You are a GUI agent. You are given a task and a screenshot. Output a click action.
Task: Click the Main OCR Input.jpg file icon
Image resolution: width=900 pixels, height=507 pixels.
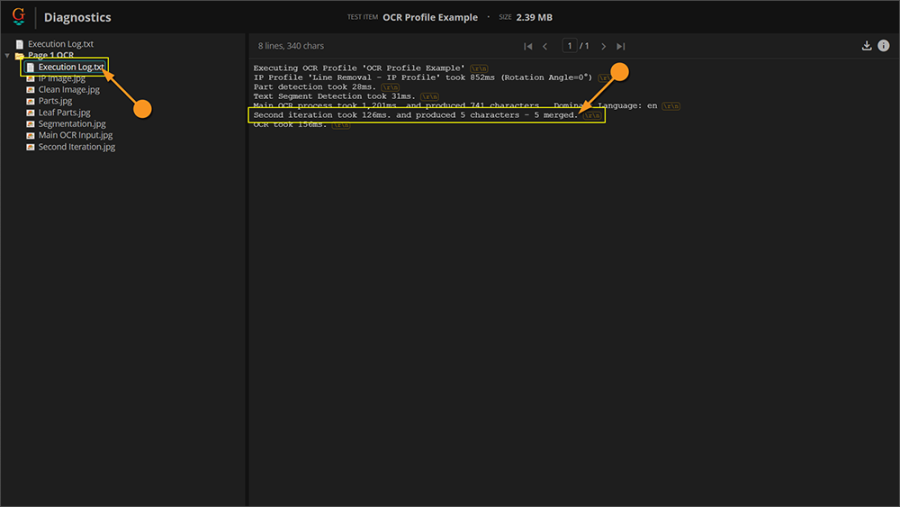pyautogui.click(x=30, y=135)
